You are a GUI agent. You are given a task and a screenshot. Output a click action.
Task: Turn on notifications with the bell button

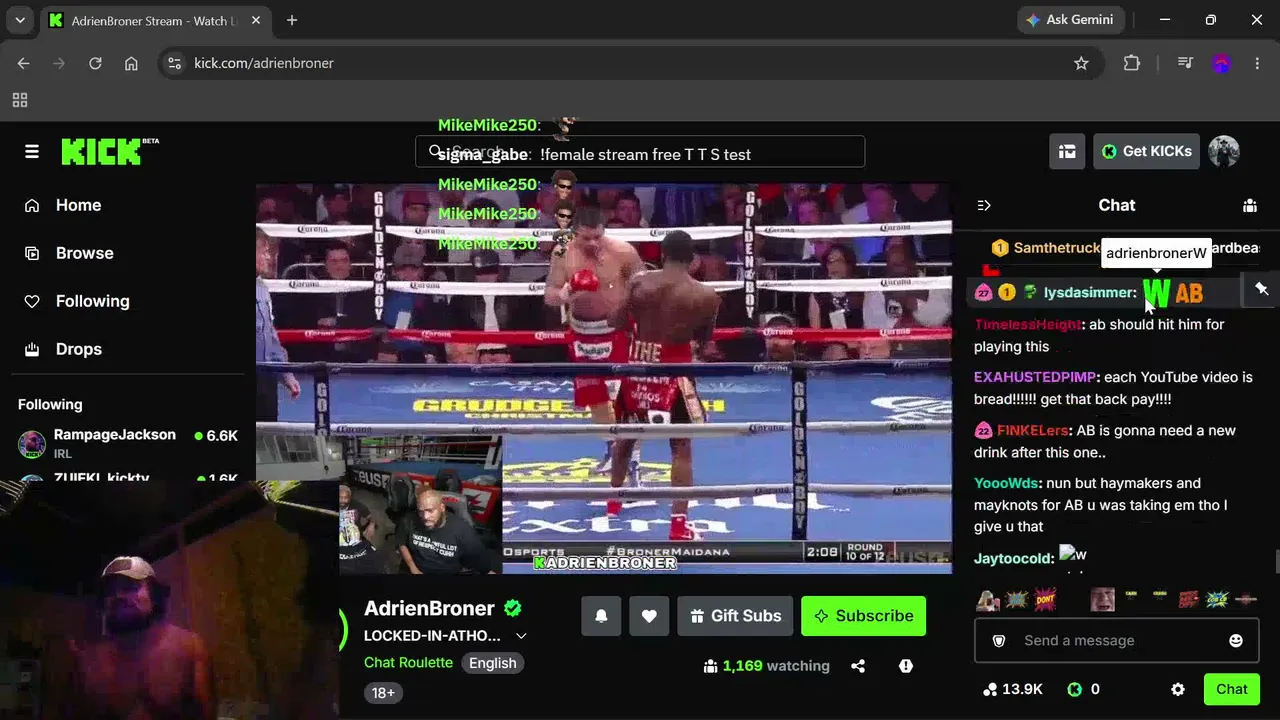tap(601, 616)
